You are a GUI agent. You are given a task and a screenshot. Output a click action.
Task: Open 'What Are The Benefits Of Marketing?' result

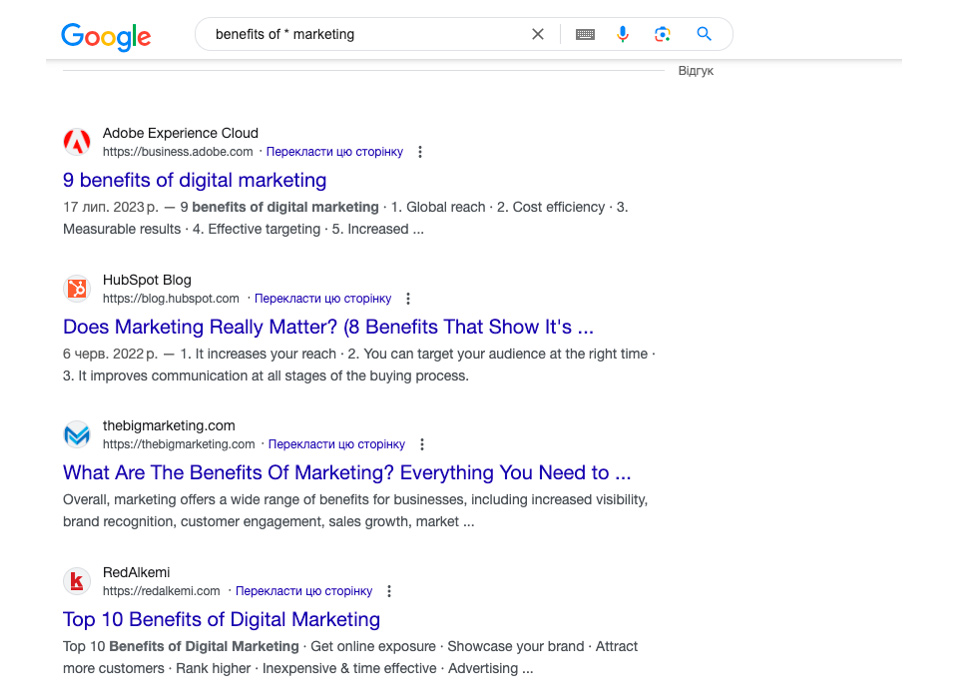point(347,473)
